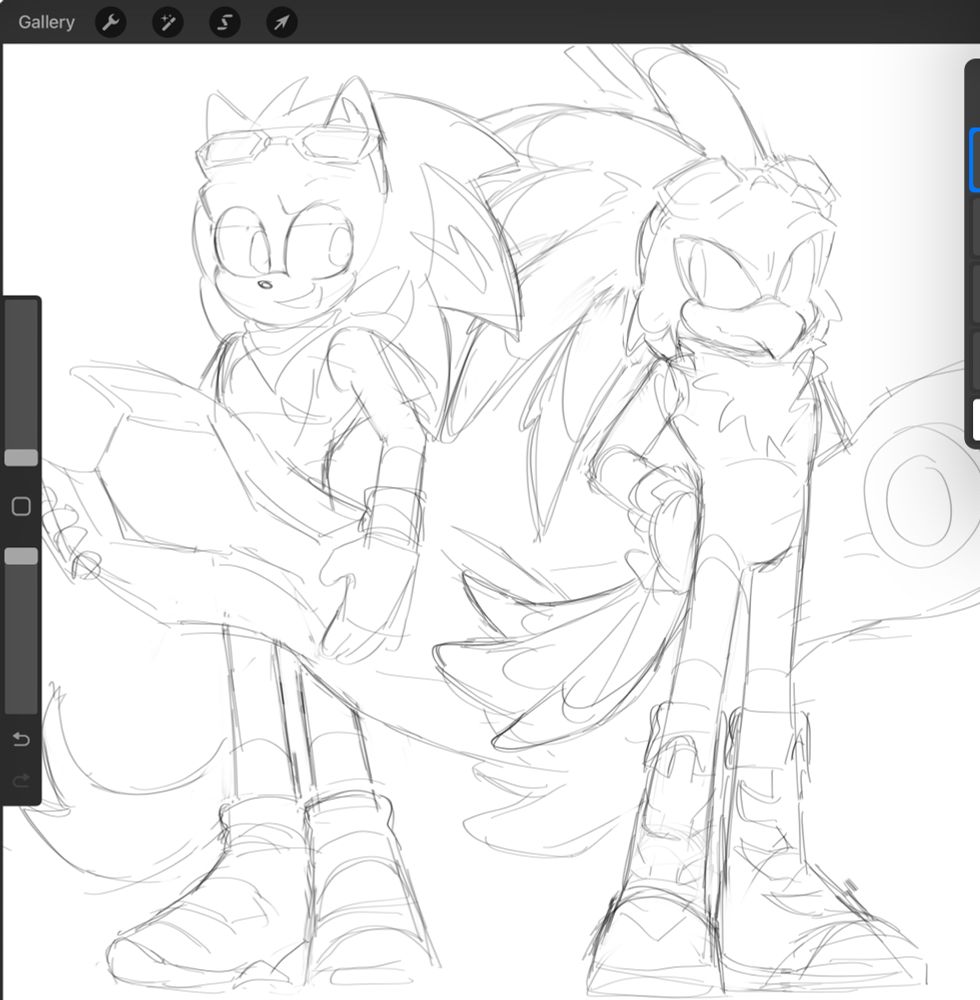Open the Adjustments magic wand menu
Screen dimensions: 980x1000
(x=168, y=22)
